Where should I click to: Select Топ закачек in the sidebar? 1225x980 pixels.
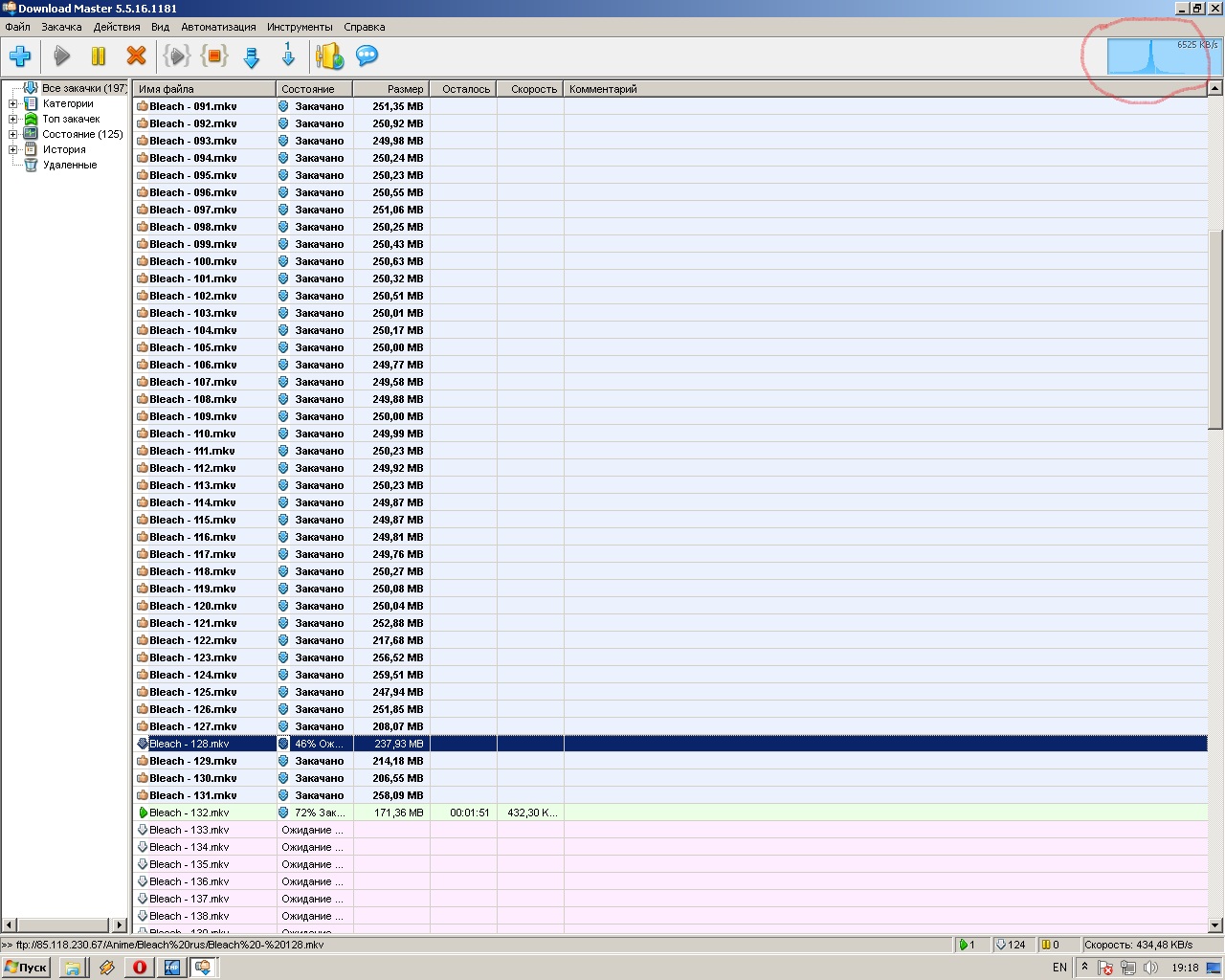(x=71, y=119)
